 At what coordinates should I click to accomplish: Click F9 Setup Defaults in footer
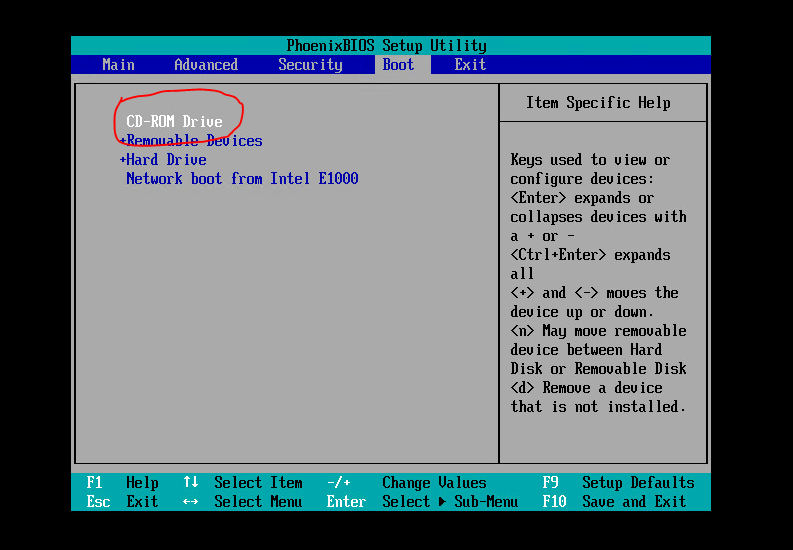[x=618, y=483]
